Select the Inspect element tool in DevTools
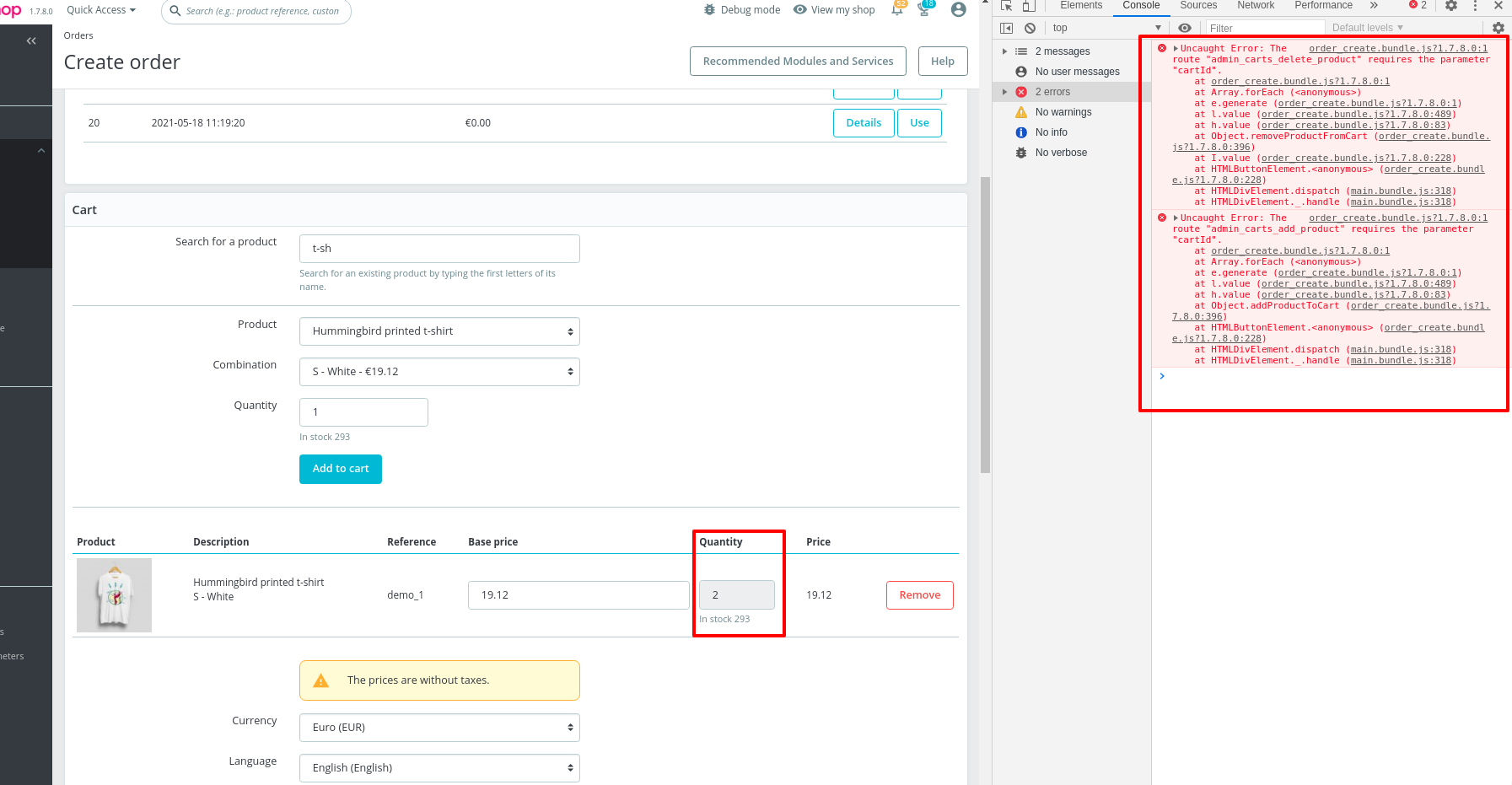Image resolution: width=1512 pixels, height=785 pixels. (x=1006, y=5)
